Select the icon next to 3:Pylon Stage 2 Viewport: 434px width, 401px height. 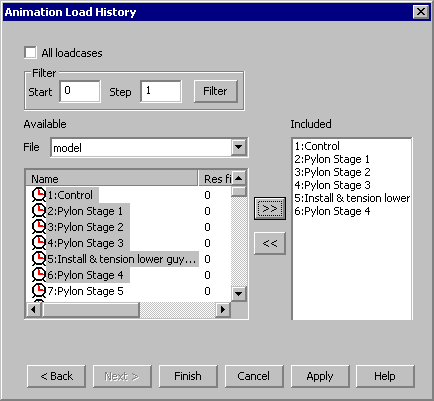click(39, 227)
